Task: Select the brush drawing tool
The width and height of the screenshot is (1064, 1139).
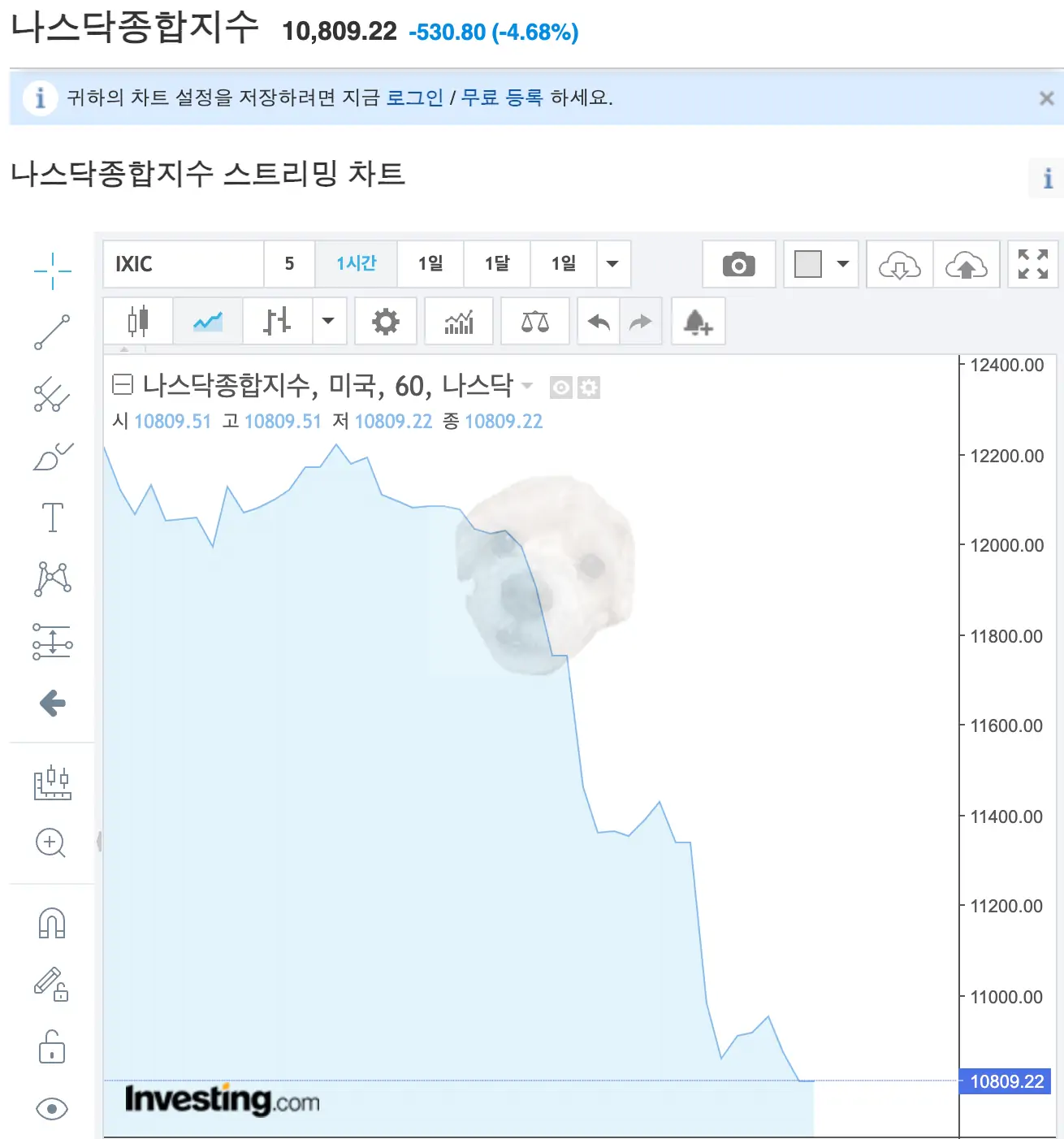Action: coord(51,457)
